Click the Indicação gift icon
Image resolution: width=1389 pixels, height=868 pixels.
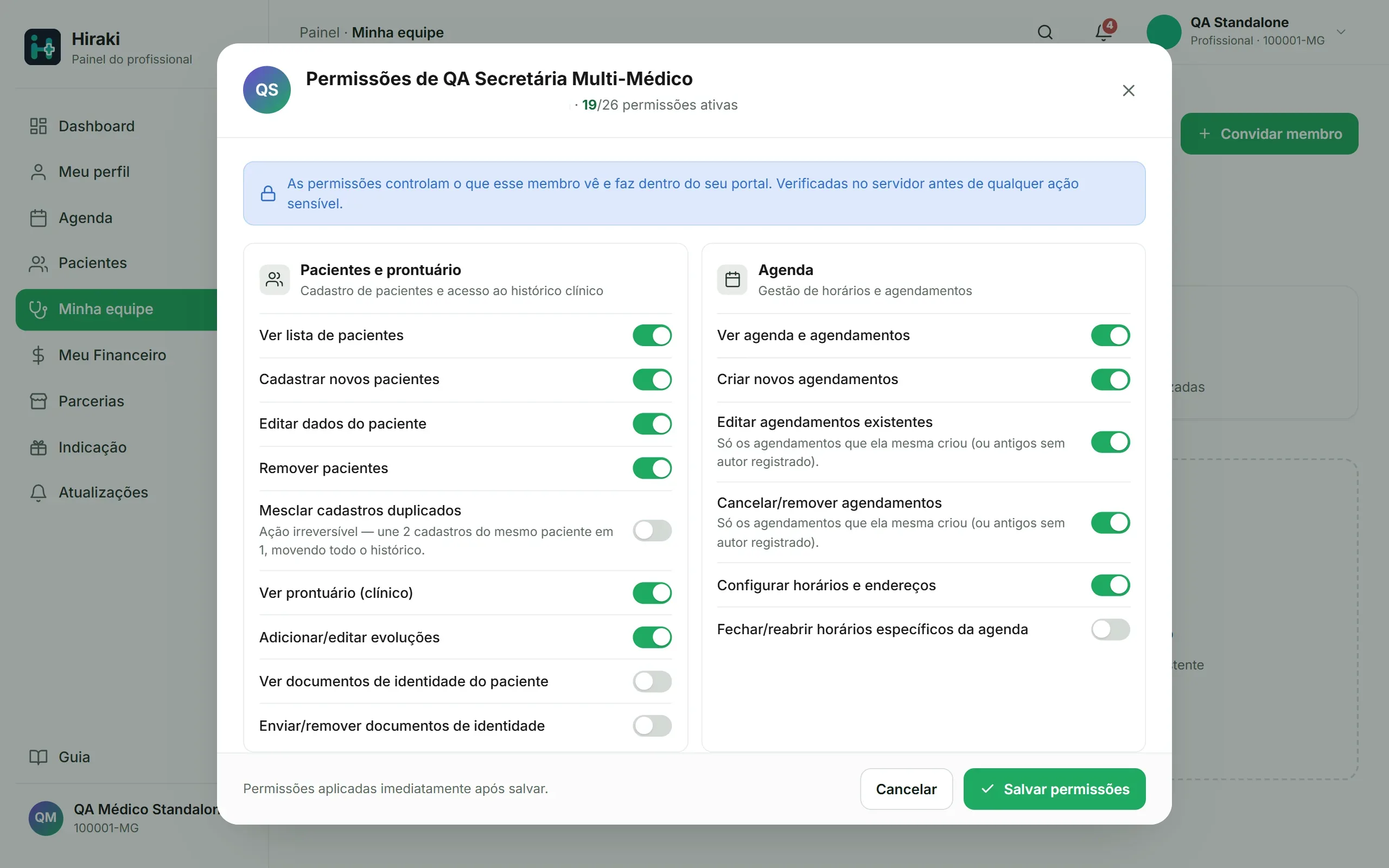(38, 447)
